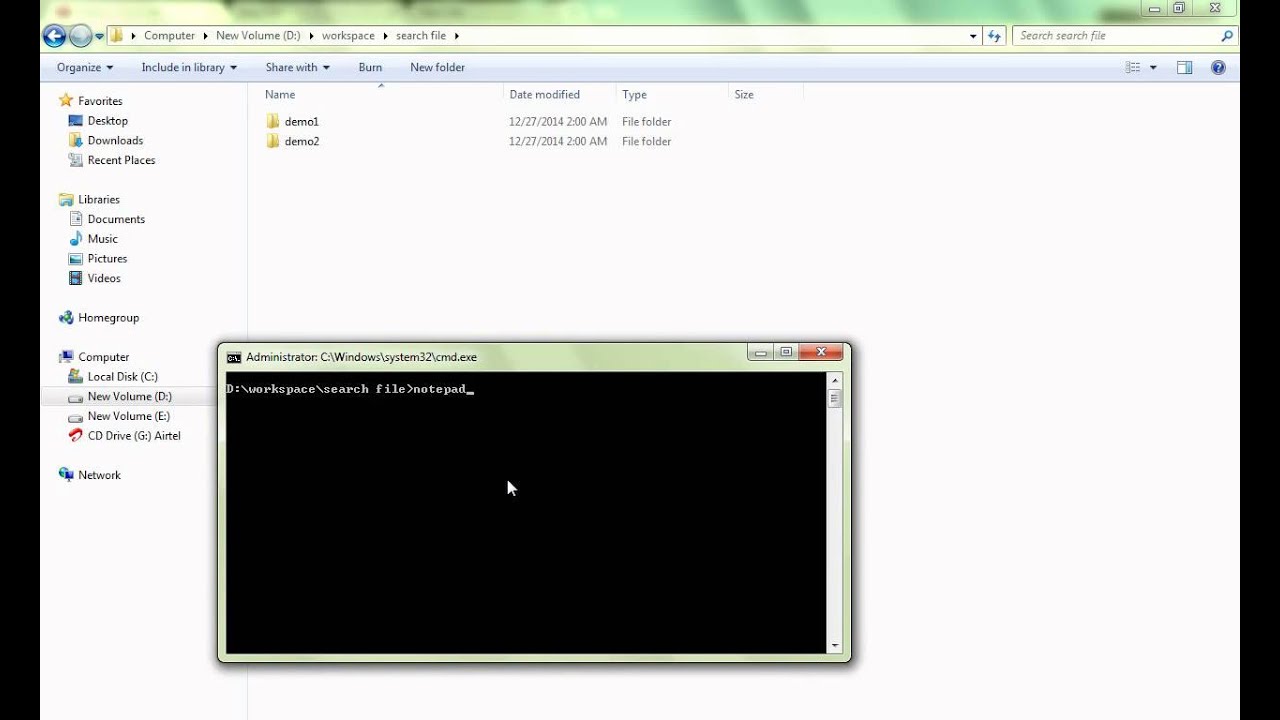Click the demo1 folder name
This screenshot has width=1280, height=720.
[x=301, y=122]
